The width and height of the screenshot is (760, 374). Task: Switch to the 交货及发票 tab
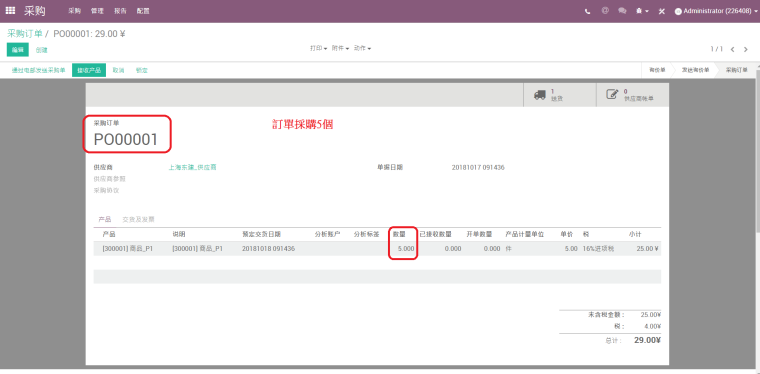138,219
